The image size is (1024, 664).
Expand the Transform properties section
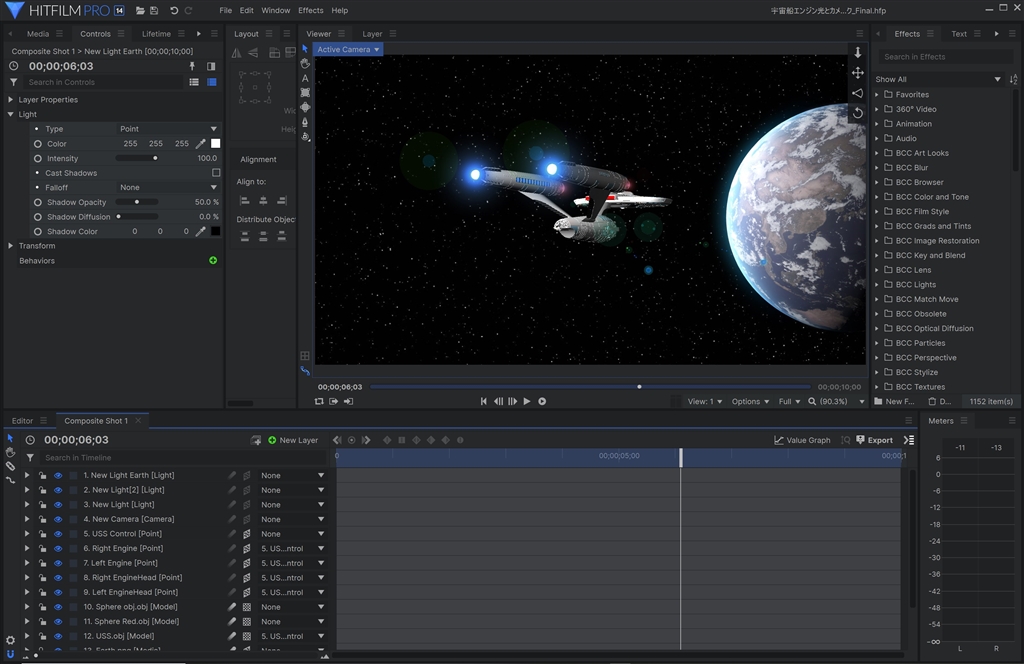11,246
